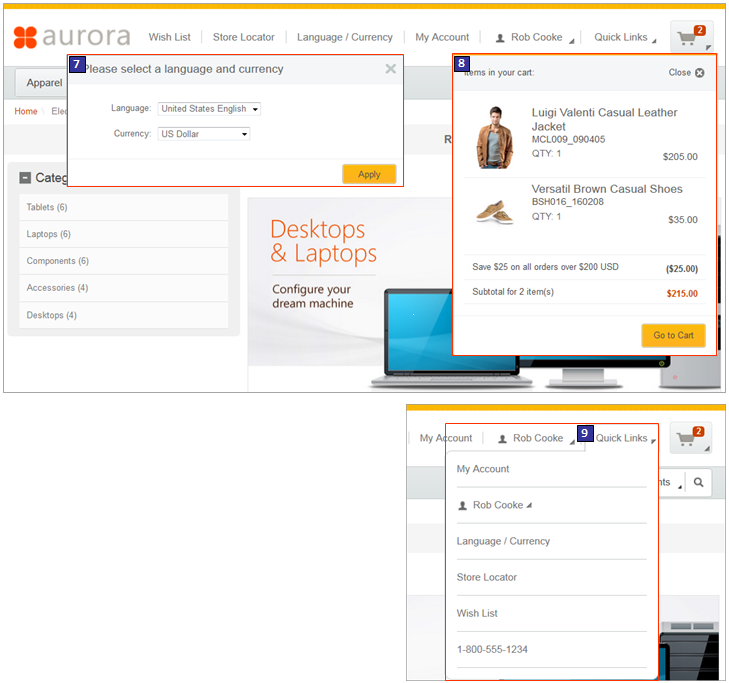Choose Store Locator in Quick Links list
The height and width of the screenshot is (683, 729).
click(x=486, y=577)
